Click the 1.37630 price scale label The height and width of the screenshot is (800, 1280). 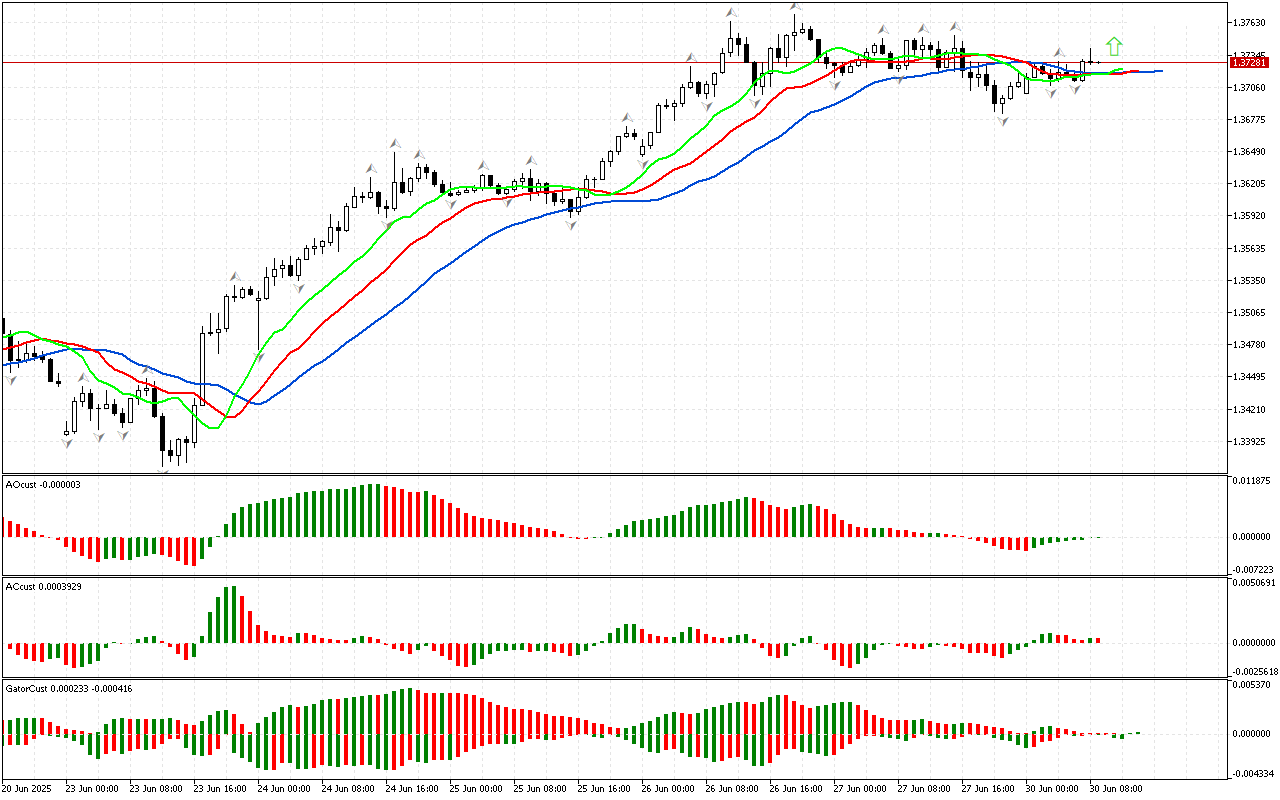1249,22
